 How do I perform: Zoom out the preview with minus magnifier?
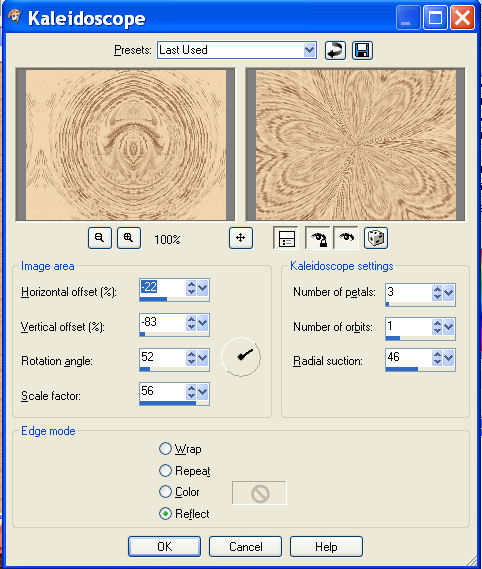click(99, 238)
